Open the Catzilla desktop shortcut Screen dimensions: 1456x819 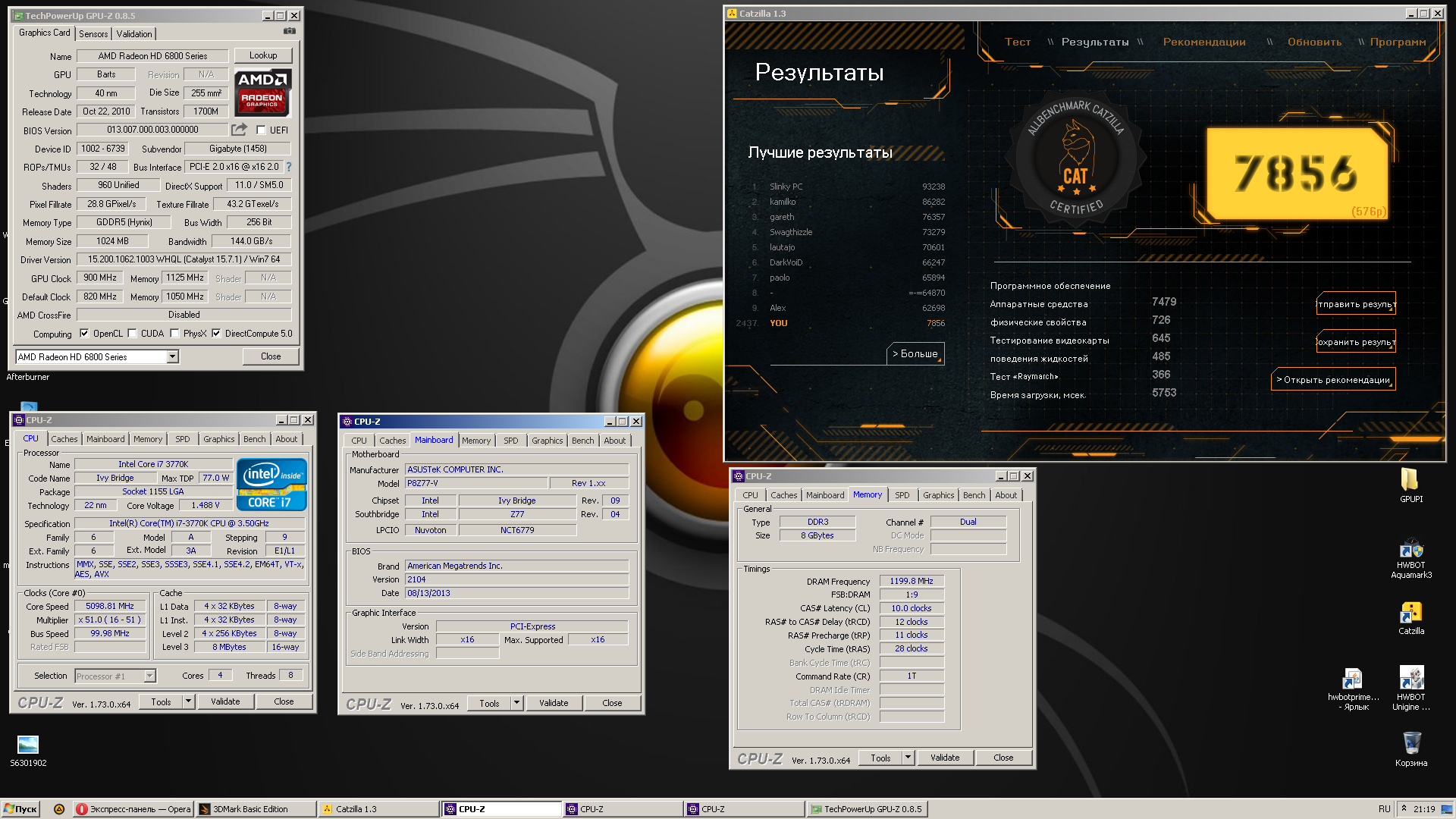[x=1410, y=618]
